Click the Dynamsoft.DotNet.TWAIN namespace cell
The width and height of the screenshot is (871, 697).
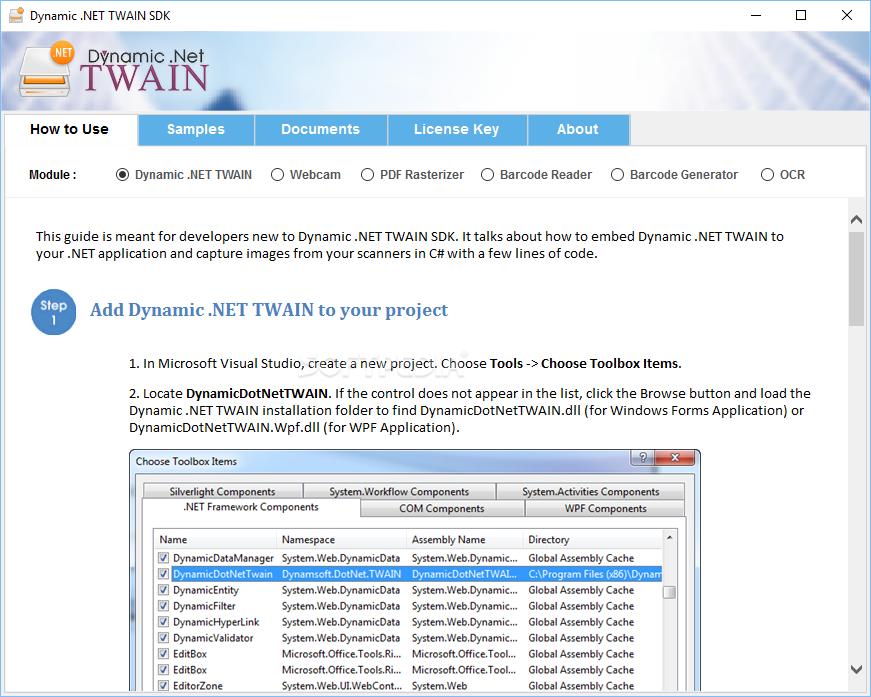(341, 574)
